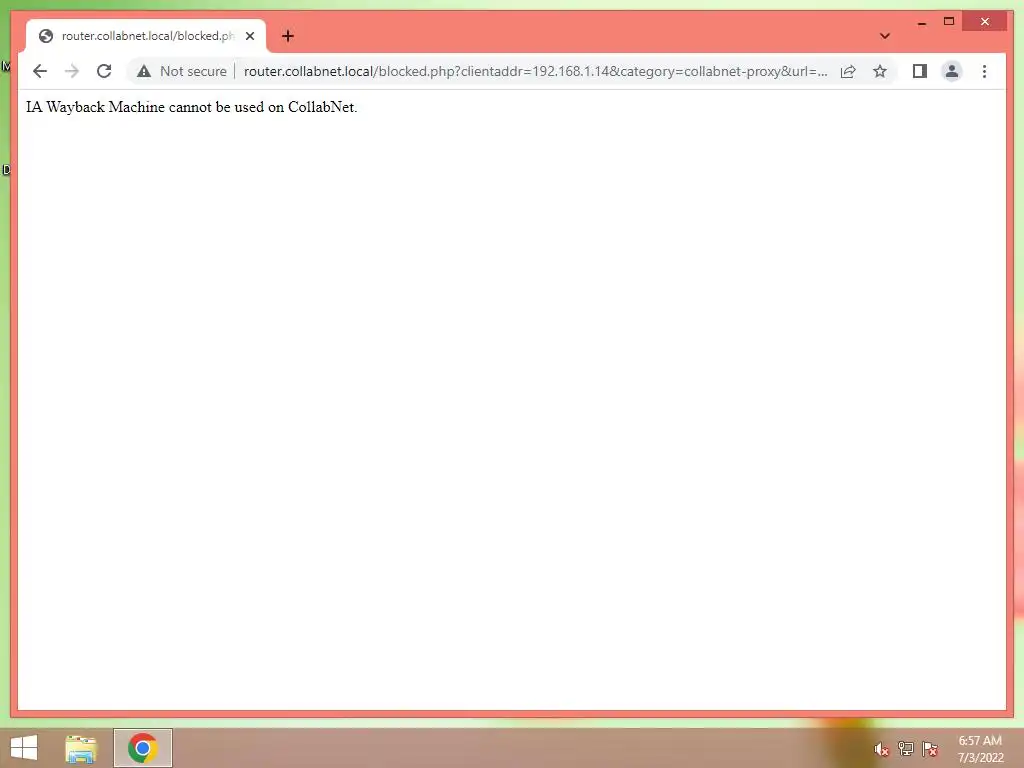
Task: Click the 'Not secure' label
Action: click(x=193, y=71)
